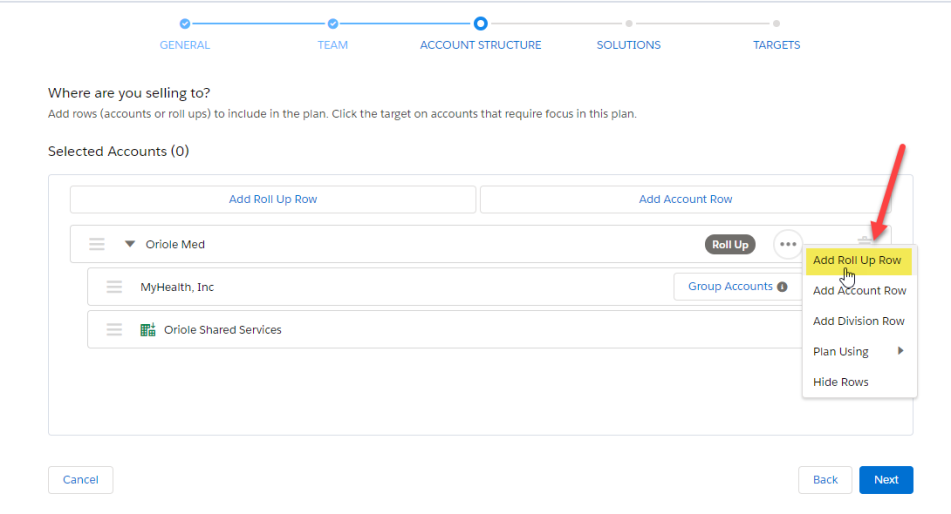This screenshot has width=951, height=514.
Task: Open the Oriole Med row actions ellipsis
Action: (x=788, y=245)
